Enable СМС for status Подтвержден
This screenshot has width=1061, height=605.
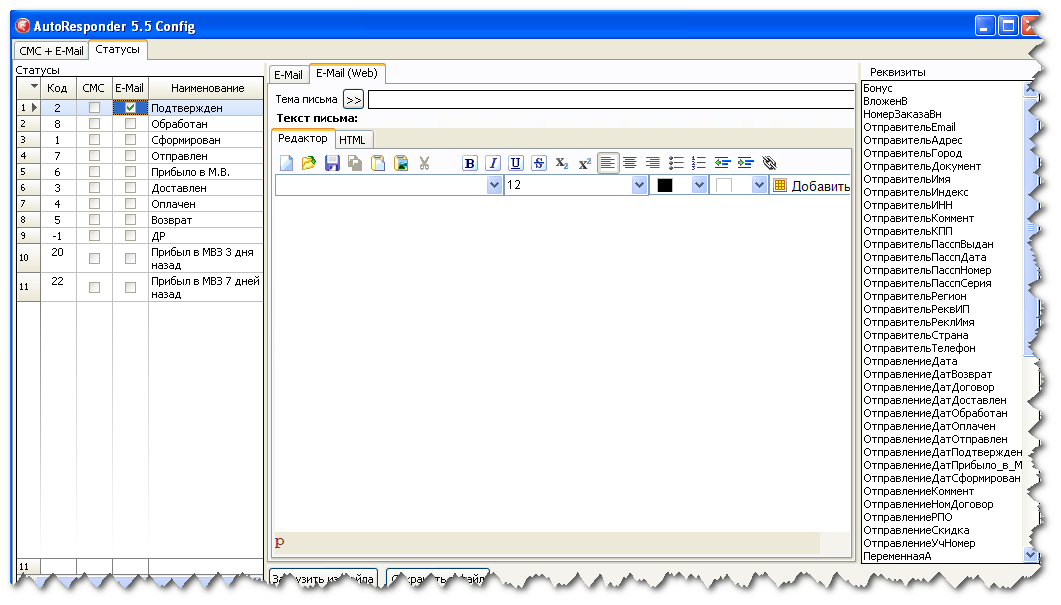pos(94,108)
